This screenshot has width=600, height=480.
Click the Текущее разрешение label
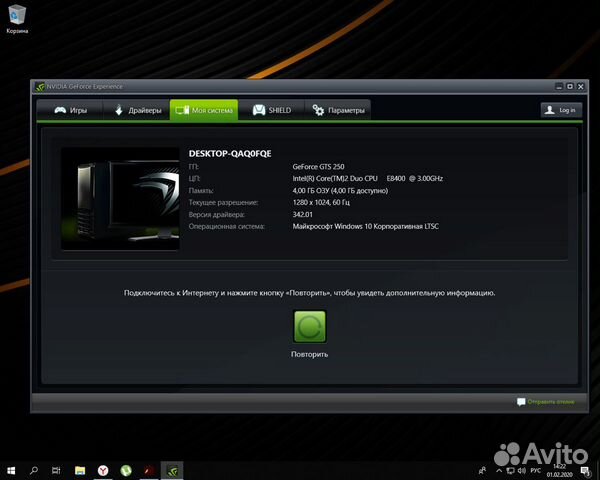click(223, 202)
